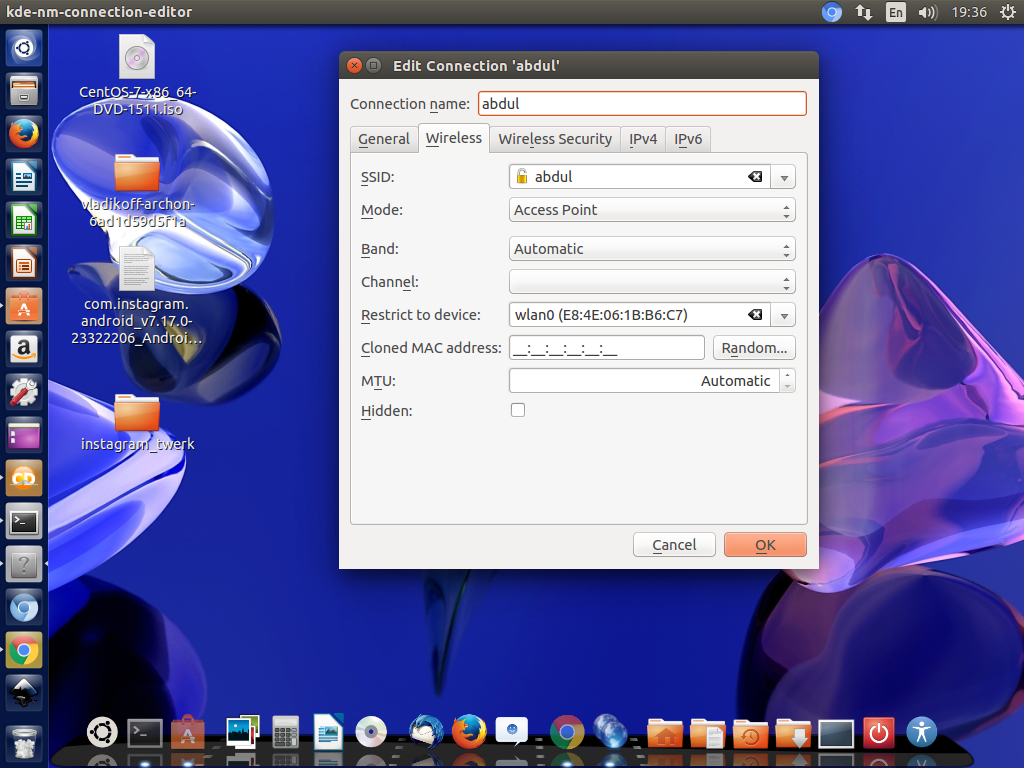Toggle the Hidden network checkbox

coord(518,410)
